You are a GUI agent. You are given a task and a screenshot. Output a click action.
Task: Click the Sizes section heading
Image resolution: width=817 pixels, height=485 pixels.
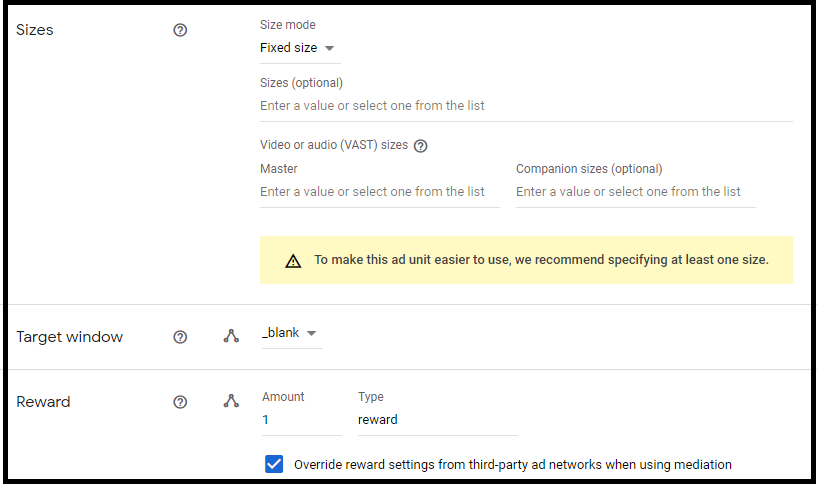click(x=34, y=30)
